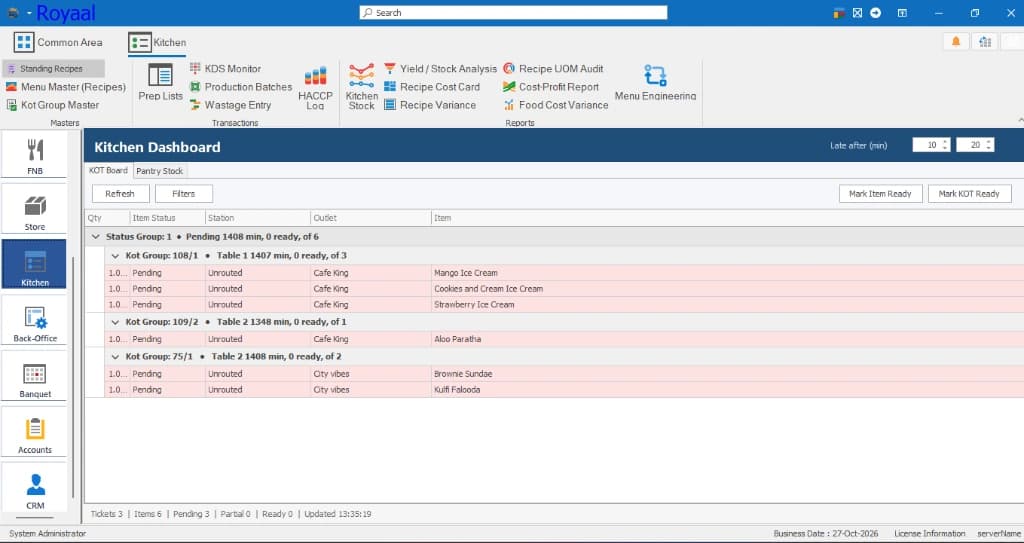Screen dimensions: 1024x543
Task: Select the Brownie Sundae row
Action: (564, 374)
